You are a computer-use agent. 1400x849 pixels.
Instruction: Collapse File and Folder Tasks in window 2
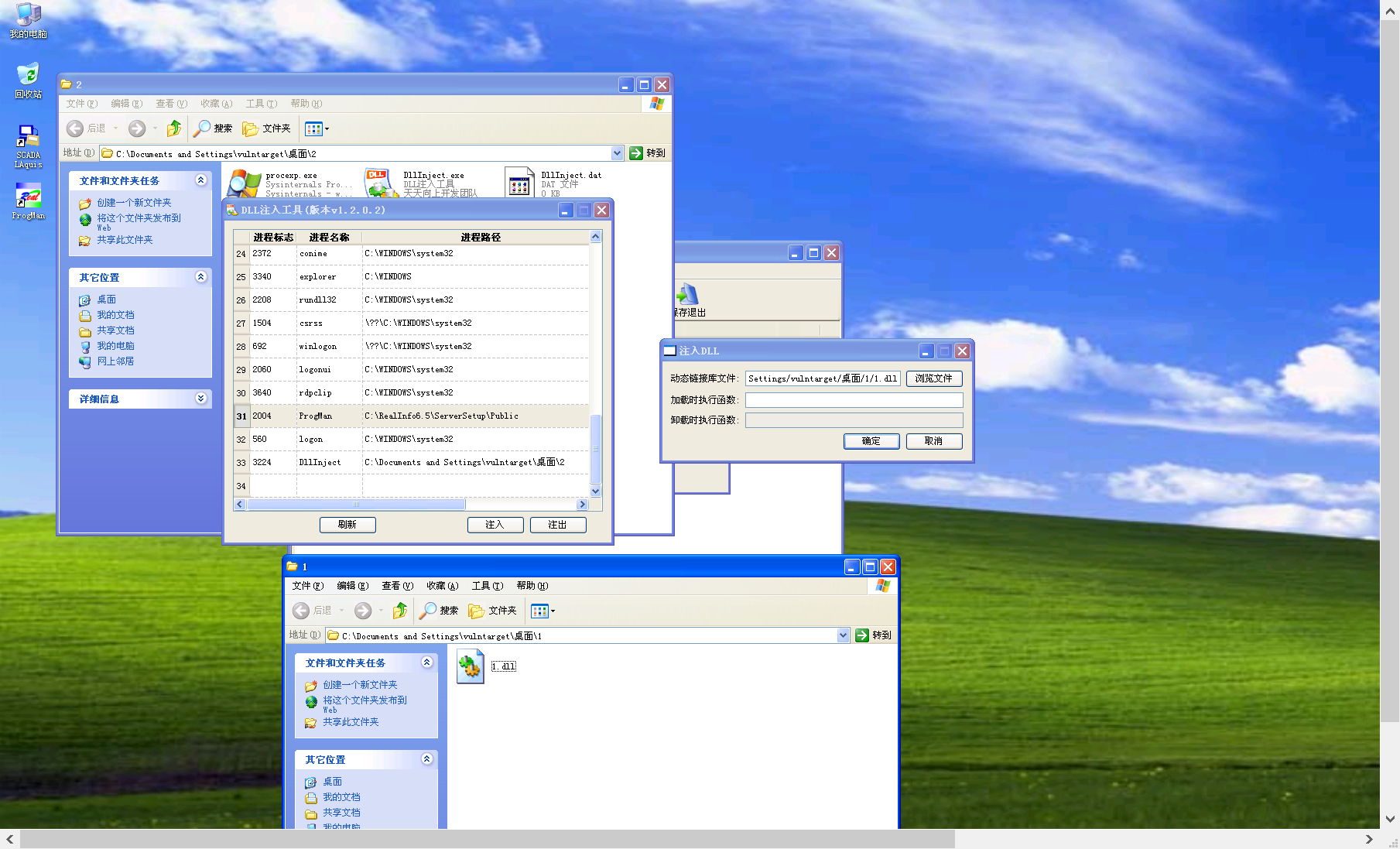(x=201, y=180)
